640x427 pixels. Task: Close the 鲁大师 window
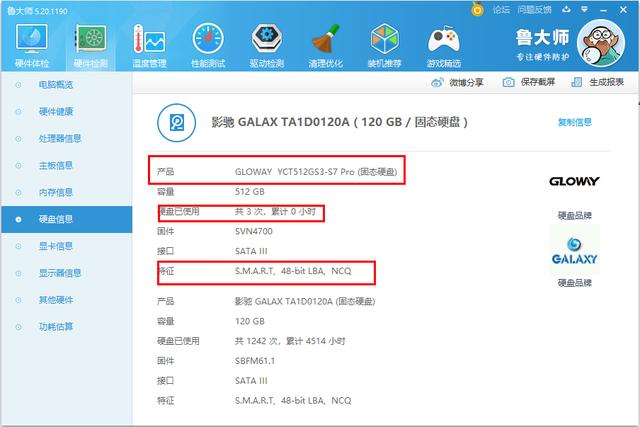623,9
